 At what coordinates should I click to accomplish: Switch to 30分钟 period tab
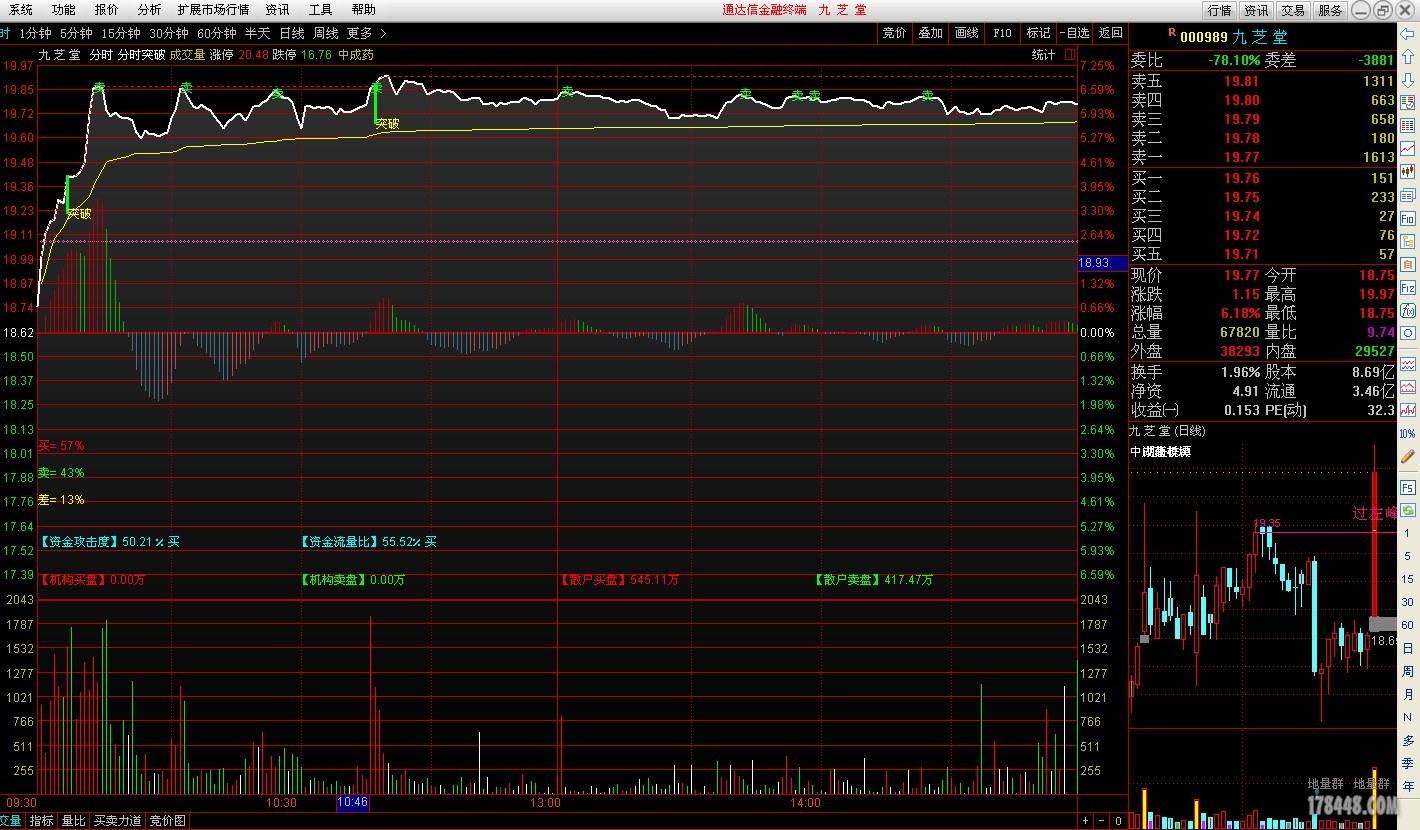tap(169, 33)
